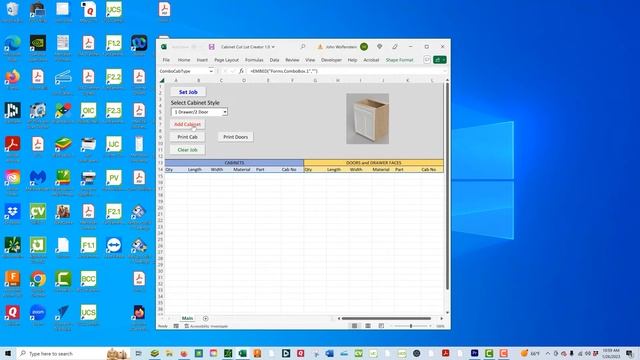
Task: Click the Accessibility Investigate status item
Action: point(206,326)
